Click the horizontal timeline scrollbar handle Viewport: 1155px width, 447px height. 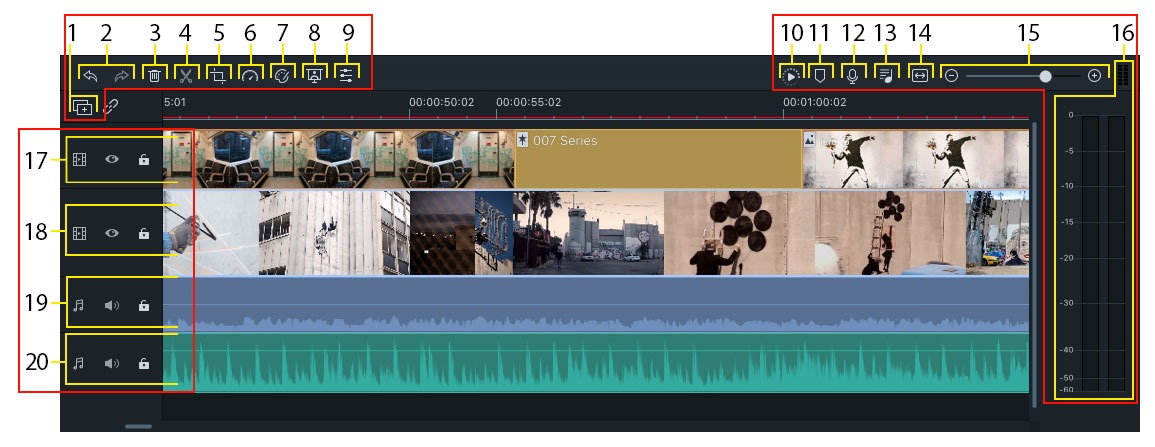point(138,426)
